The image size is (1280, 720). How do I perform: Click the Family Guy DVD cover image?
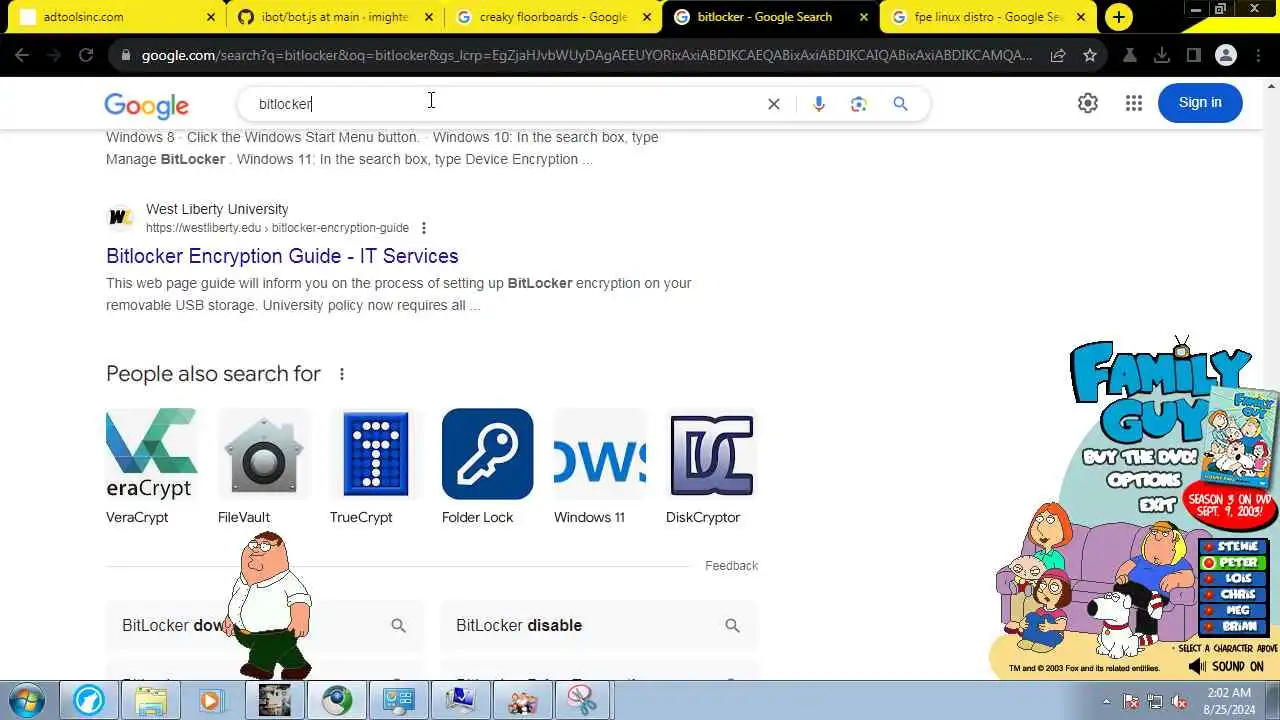pos(1238,437)
